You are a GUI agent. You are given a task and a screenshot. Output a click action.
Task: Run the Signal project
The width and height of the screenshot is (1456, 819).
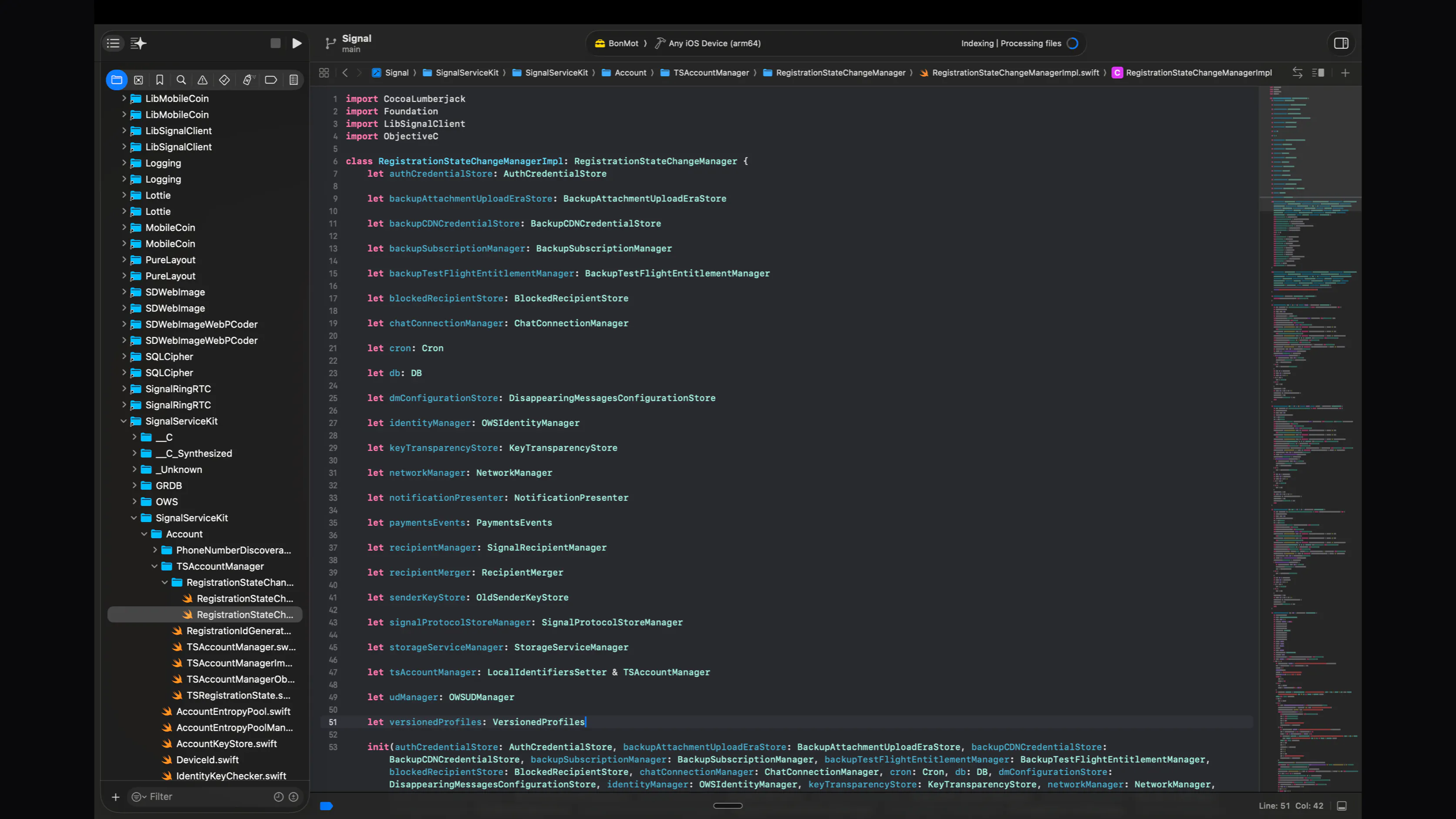[297, 44]
